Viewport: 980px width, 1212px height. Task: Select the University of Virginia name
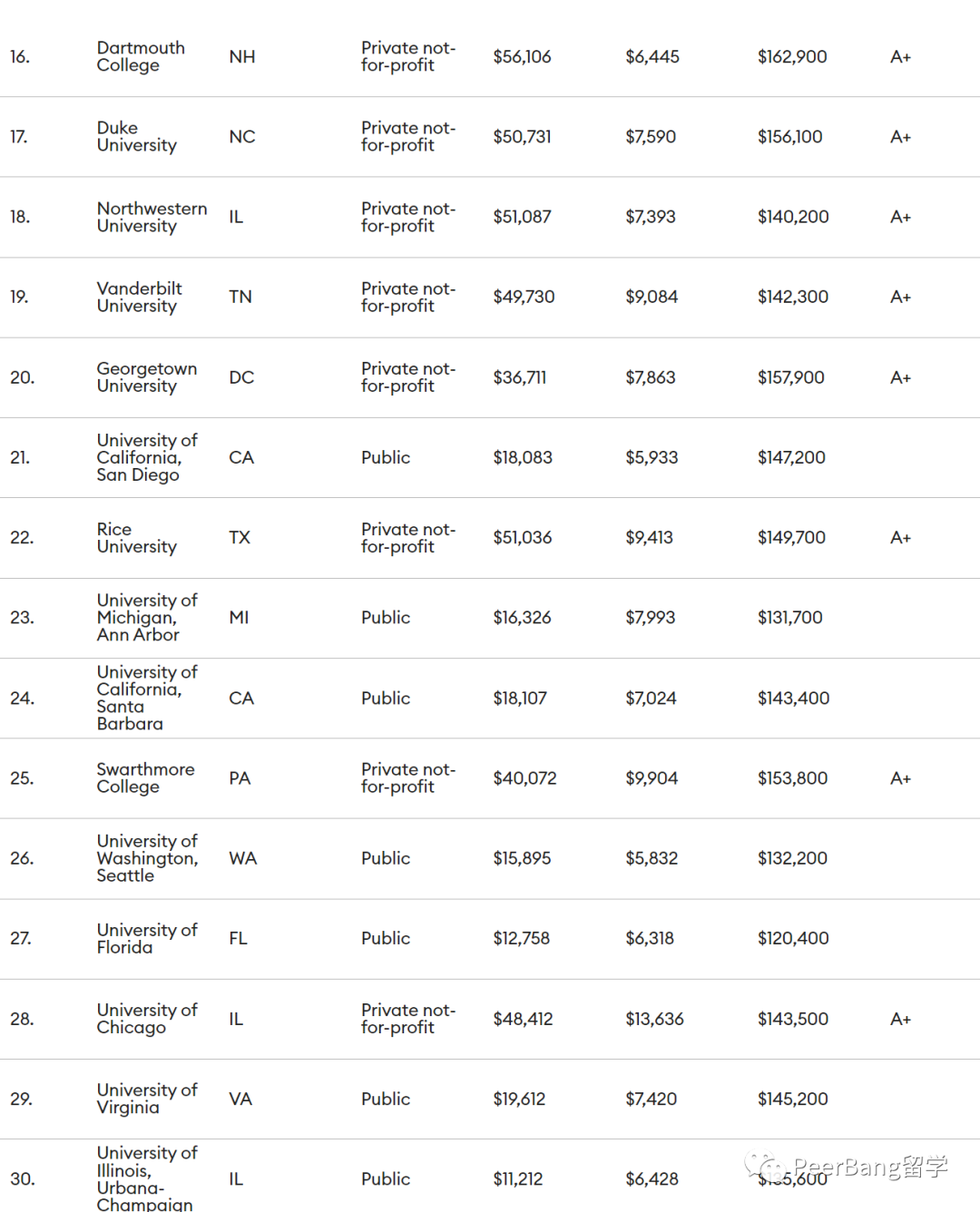(x=147, y=1099)
